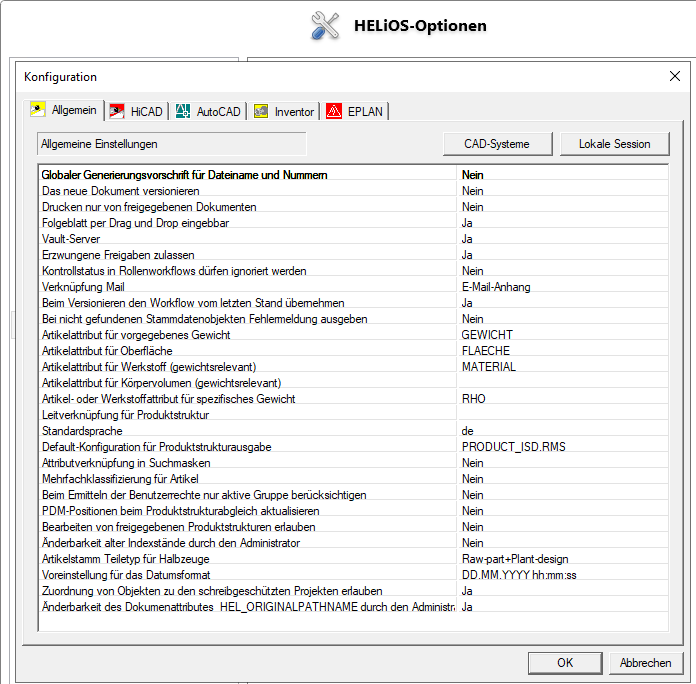The height and width of the screenshot is (684, 696).
Task: Select 'Artikelstamm Teiletyp für Halbzeuge' row
Action: (354, 558)
